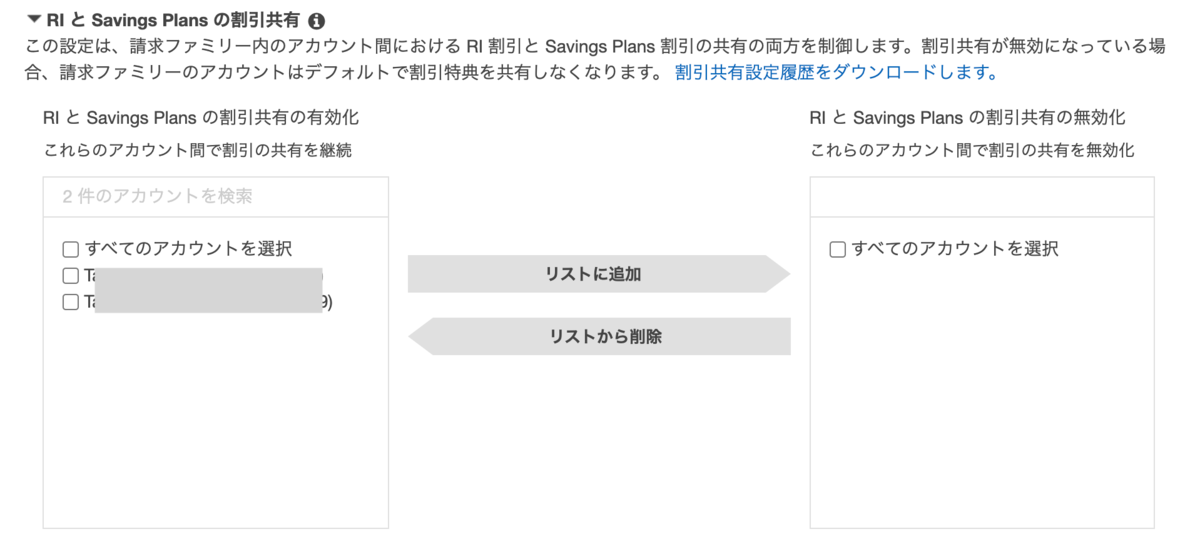This screenshot has height=544, width=1200.
Task: Click the RI と Savings Plans の割引共有 section title
Action: [172, 20]
